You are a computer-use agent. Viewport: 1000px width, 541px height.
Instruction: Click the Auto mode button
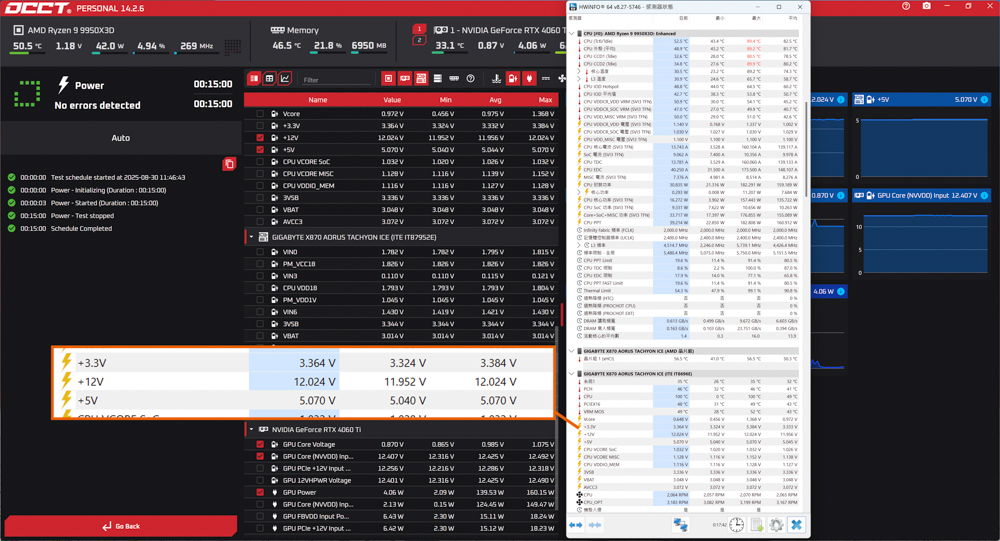pos(121,138)
